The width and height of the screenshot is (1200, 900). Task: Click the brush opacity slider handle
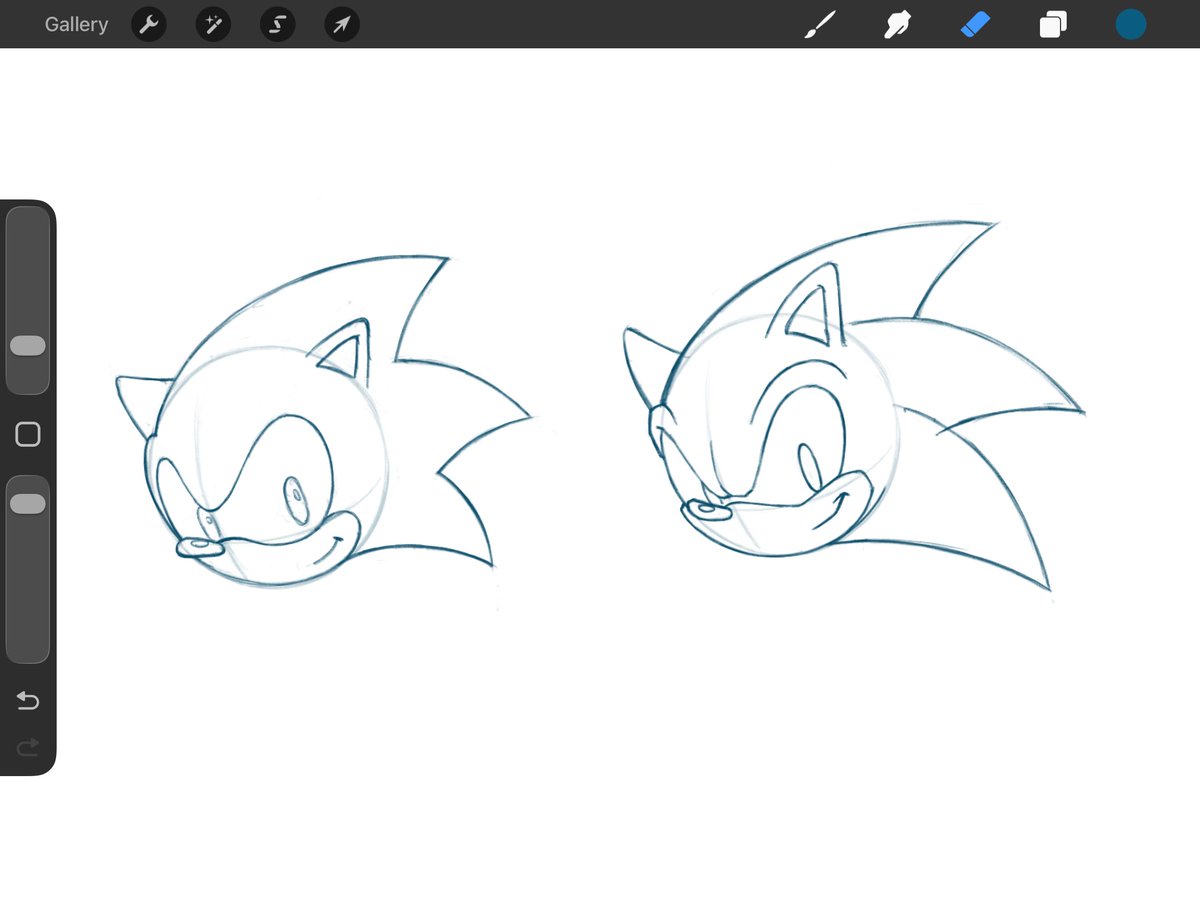tap(28, 504)
